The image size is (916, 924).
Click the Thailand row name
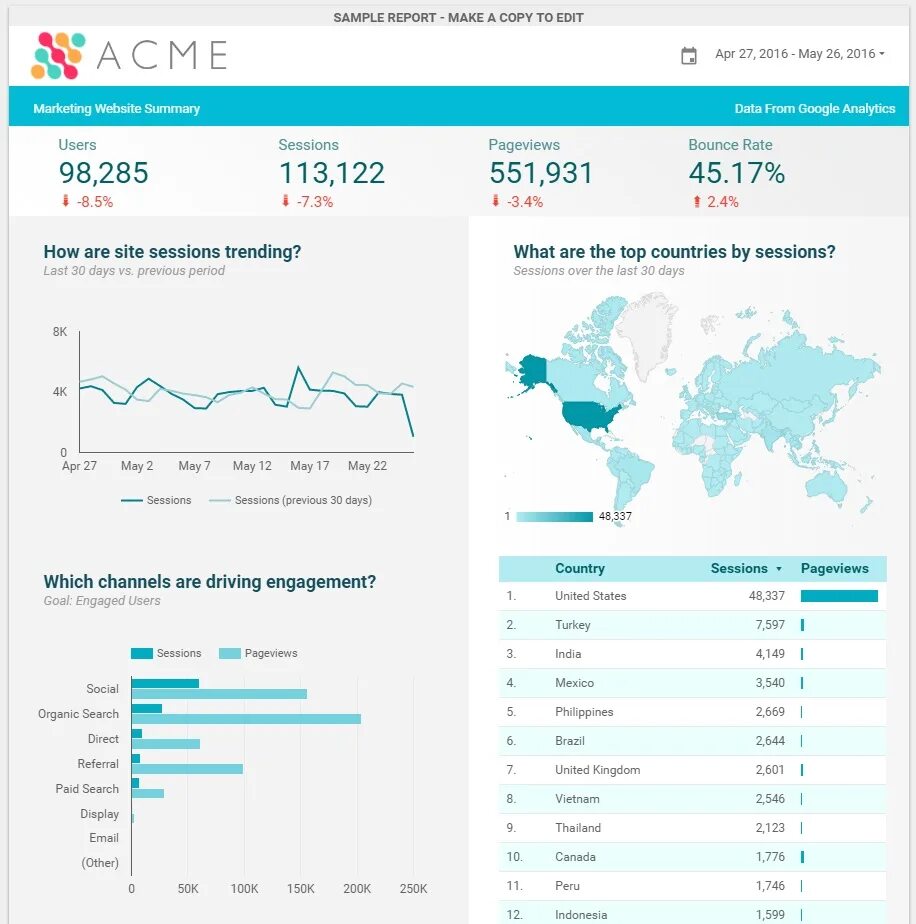tap(578, 827)
